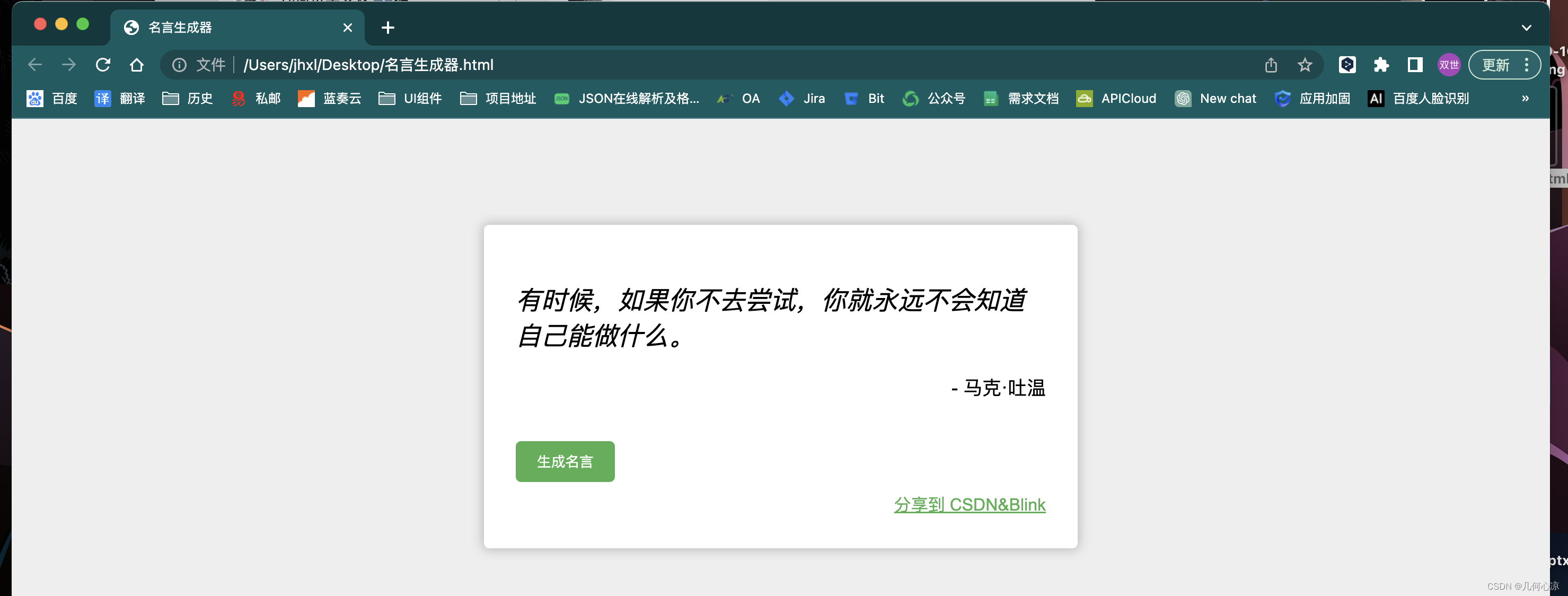Minimize window with the yellow button
This screenshot has width=1568, height=596.
[61, 24]
